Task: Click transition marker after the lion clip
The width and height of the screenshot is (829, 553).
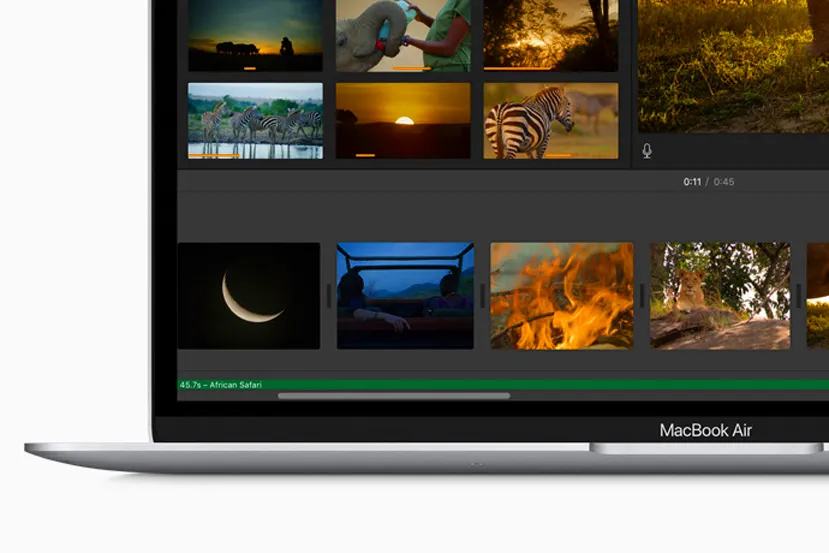Action: [798, 296]
